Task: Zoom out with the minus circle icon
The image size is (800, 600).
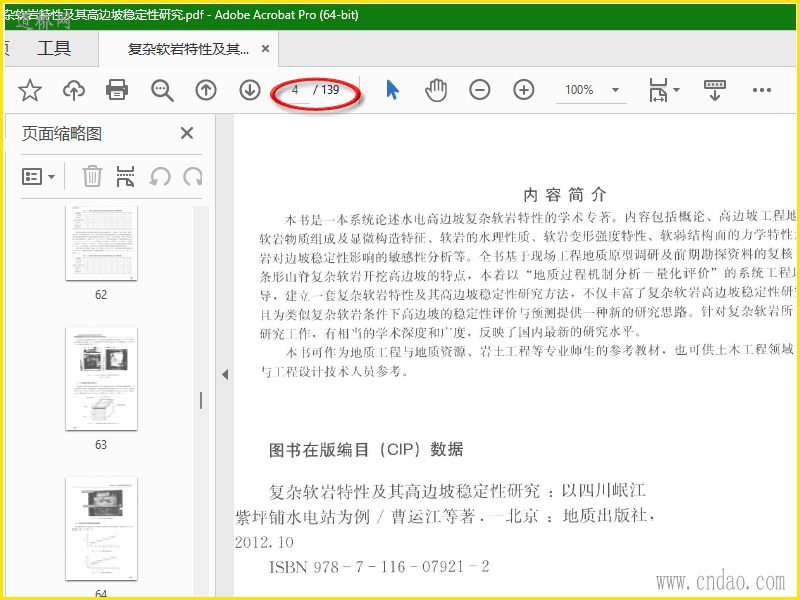Action: coord(480,90)
